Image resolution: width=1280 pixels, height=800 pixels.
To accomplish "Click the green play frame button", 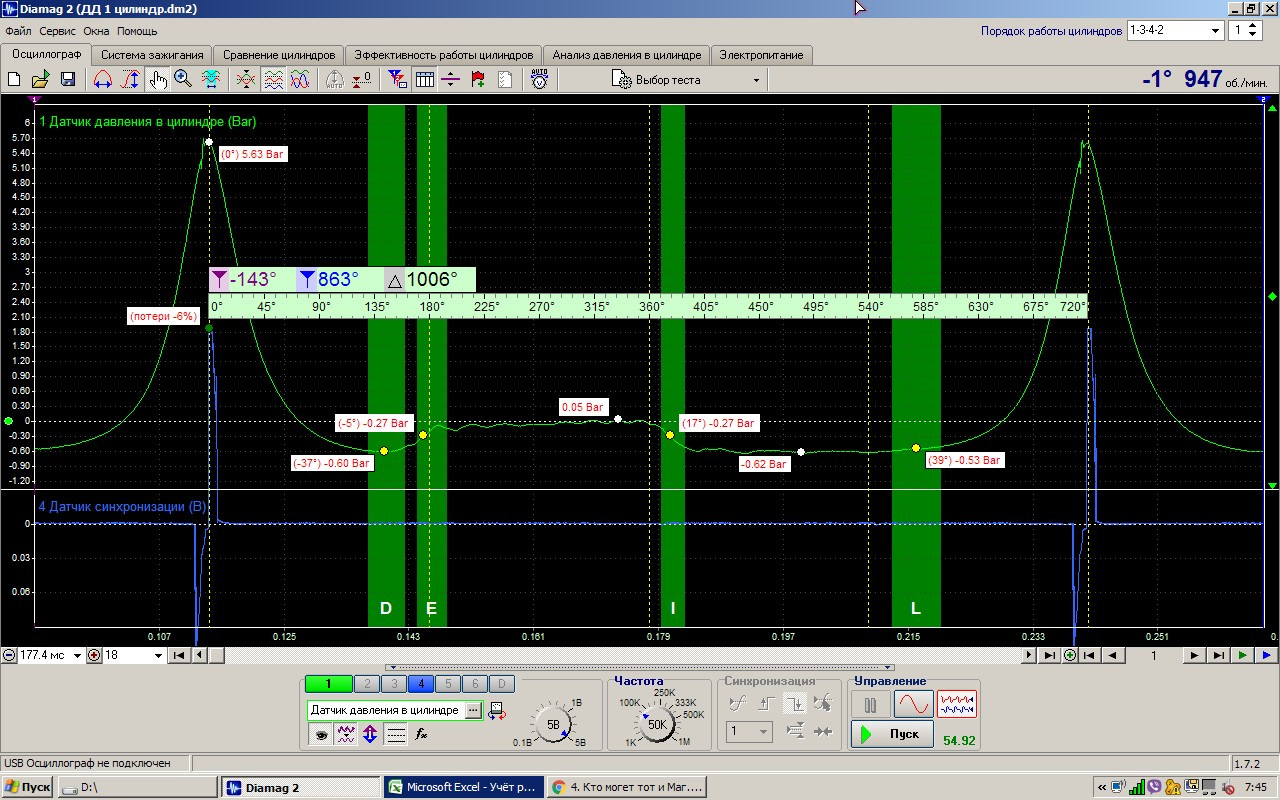I will (x=1243, y=655).
